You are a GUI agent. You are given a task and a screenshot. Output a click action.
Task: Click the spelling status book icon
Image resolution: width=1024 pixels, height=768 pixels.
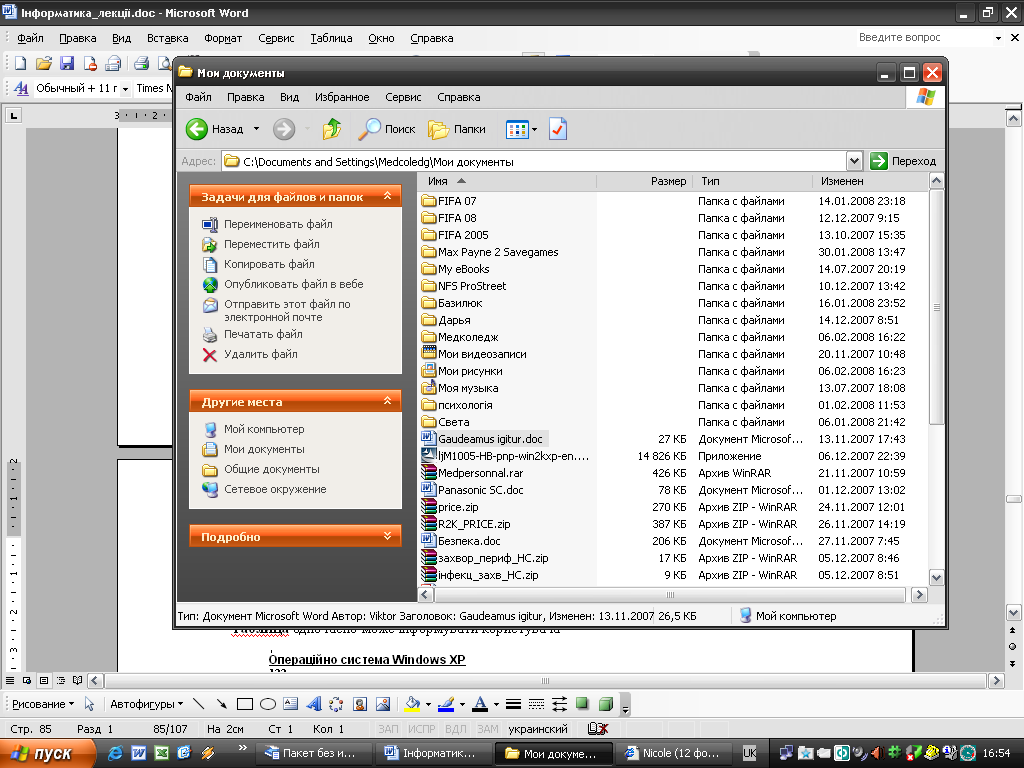click(598, 729)
